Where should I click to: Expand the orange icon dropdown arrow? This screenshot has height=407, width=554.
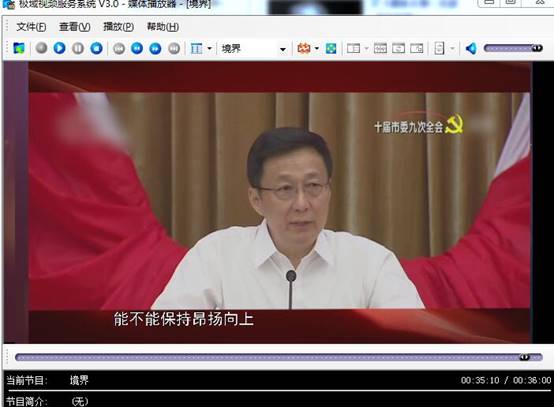click(x=317, y=48)
